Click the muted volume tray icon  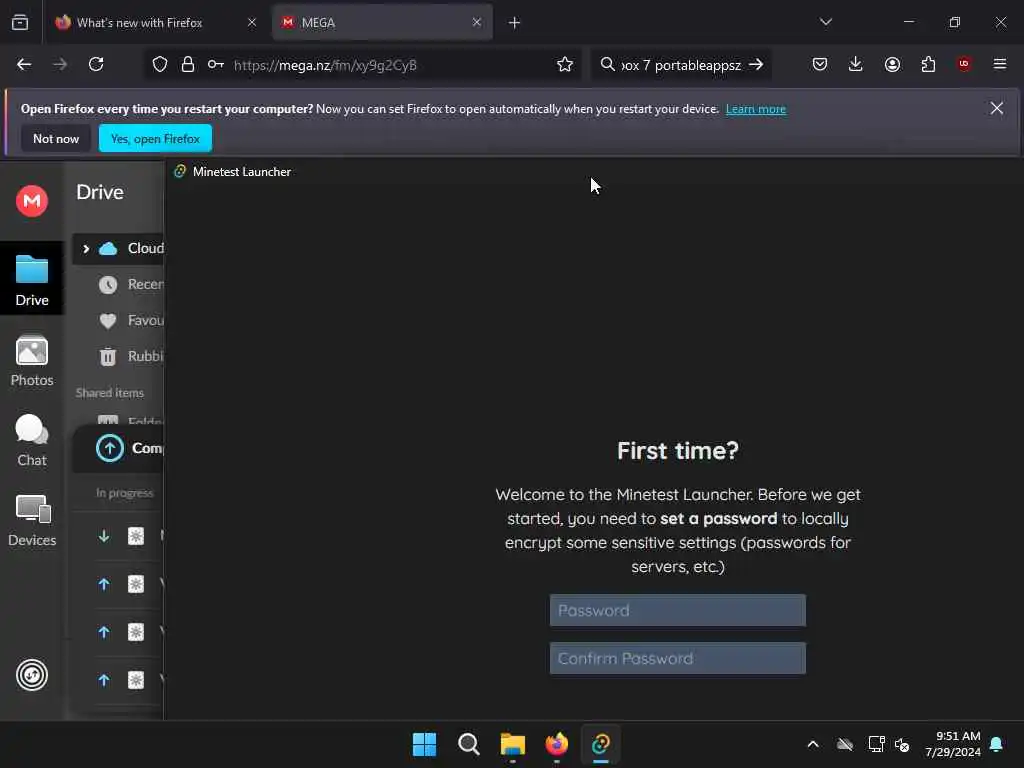click(902, 744)
